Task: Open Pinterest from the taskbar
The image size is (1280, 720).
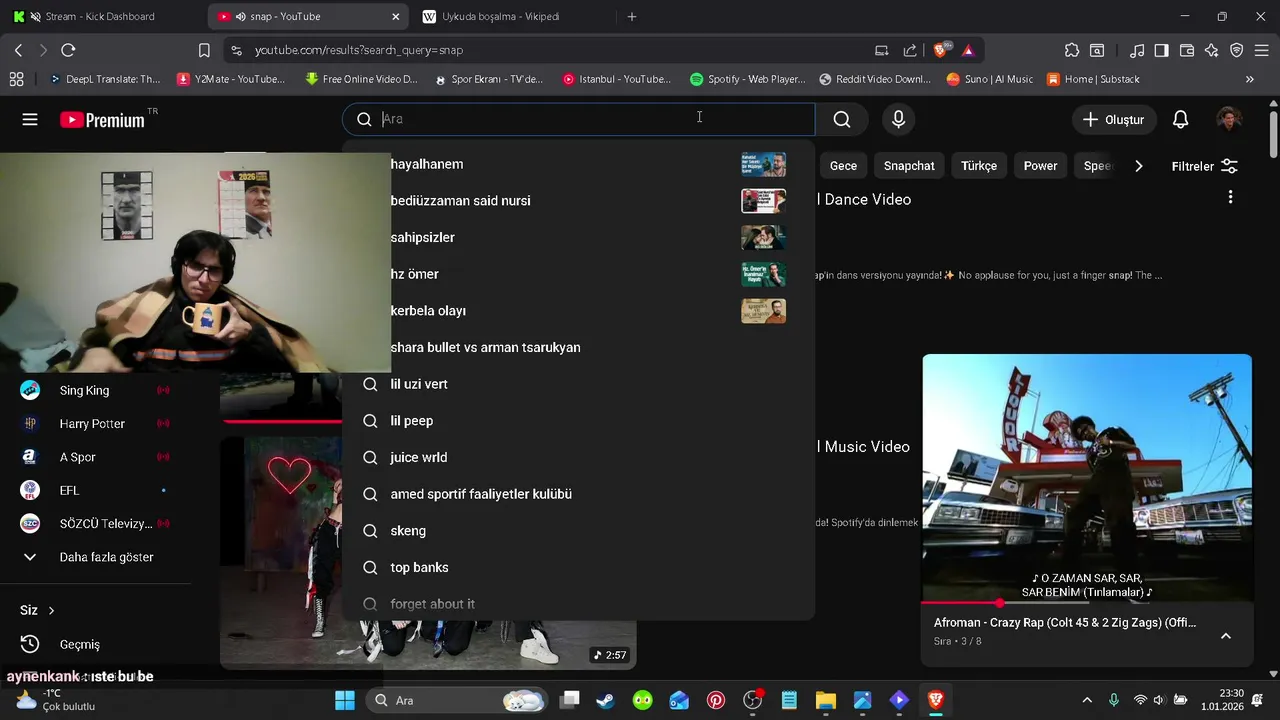Action: pyautogui.click(x=716, y=700)
